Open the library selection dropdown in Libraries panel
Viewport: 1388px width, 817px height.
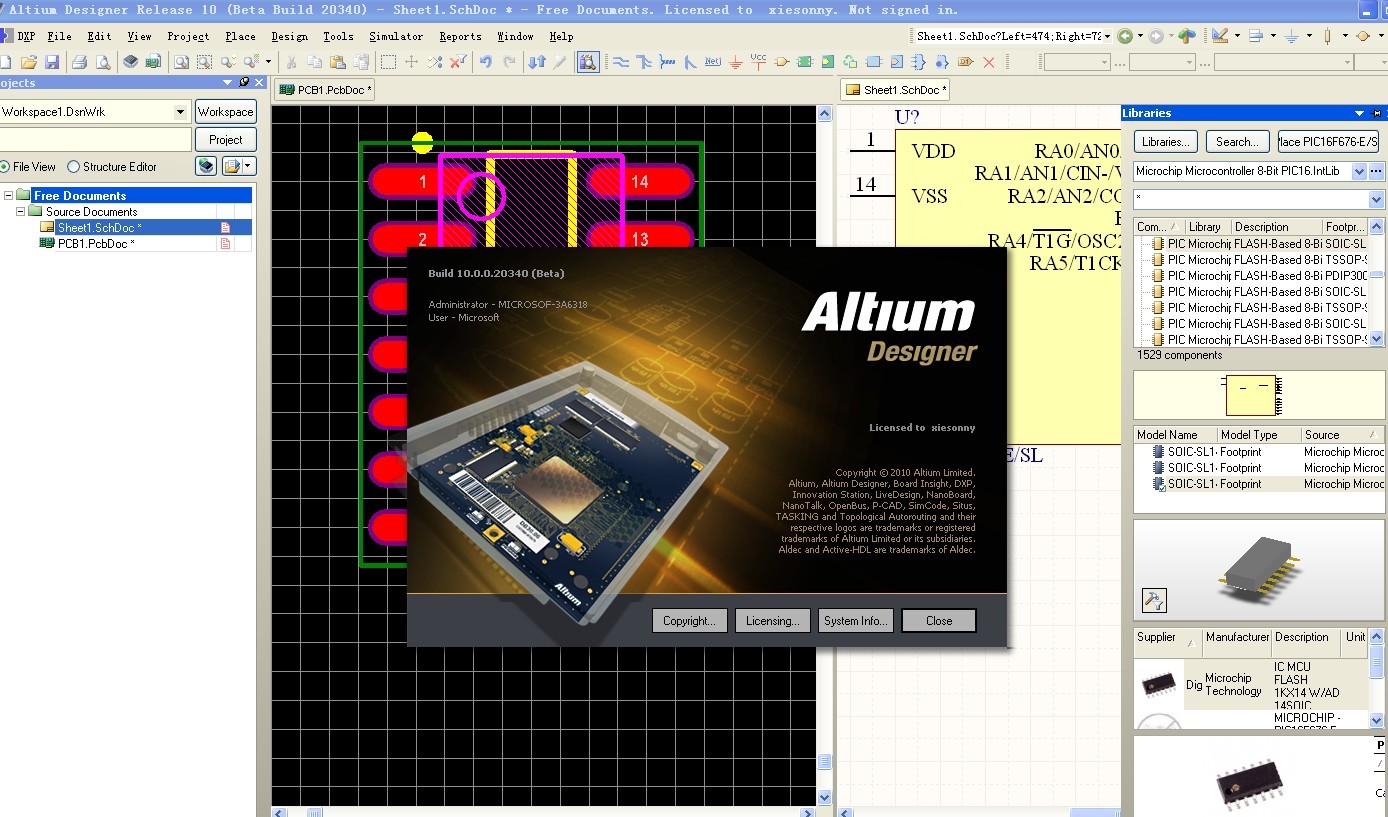click(1358, 171)
